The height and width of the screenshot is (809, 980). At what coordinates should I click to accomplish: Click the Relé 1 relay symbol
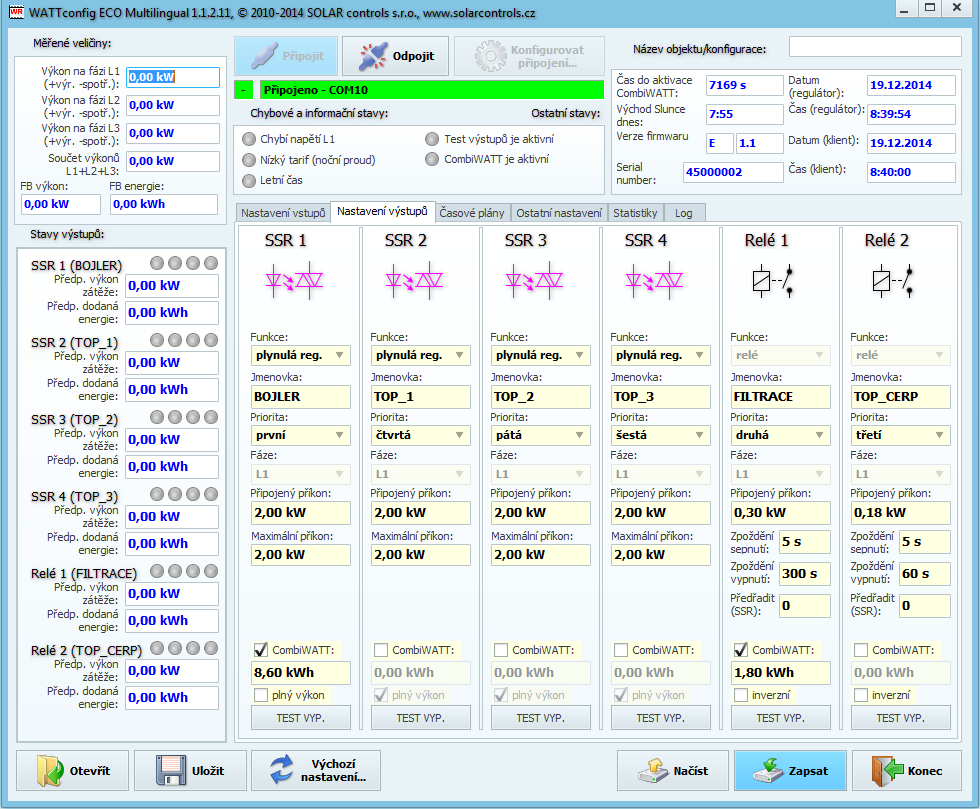773,281
